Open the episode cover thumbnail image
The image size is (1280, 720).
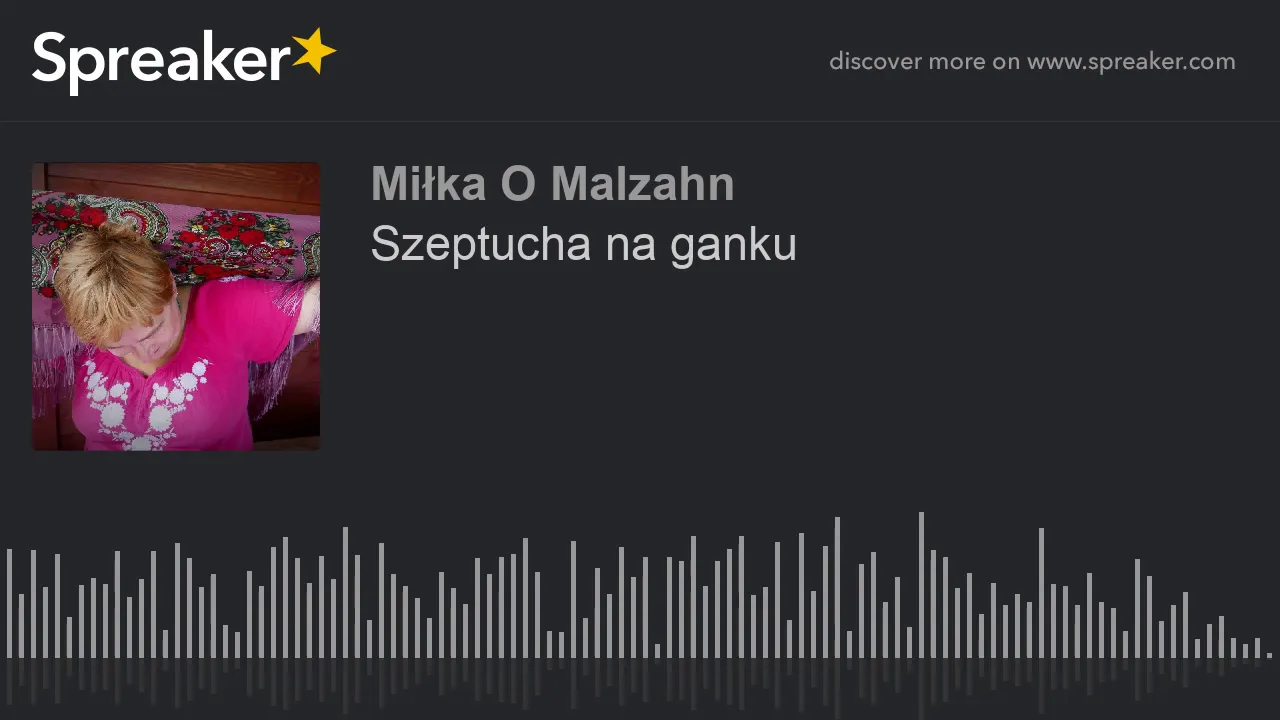176,306
